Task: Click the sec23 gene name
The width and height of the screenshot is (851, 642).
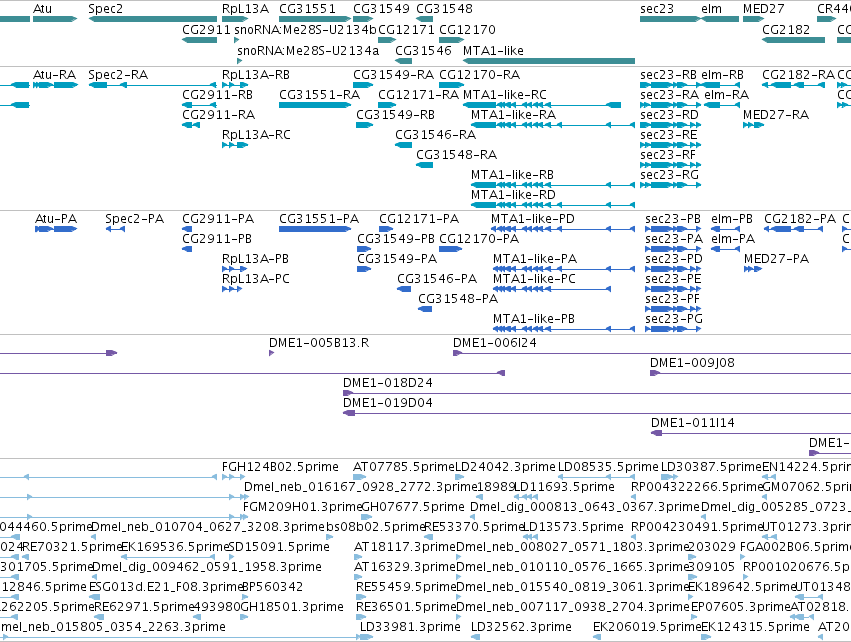Action: (657, 9)
